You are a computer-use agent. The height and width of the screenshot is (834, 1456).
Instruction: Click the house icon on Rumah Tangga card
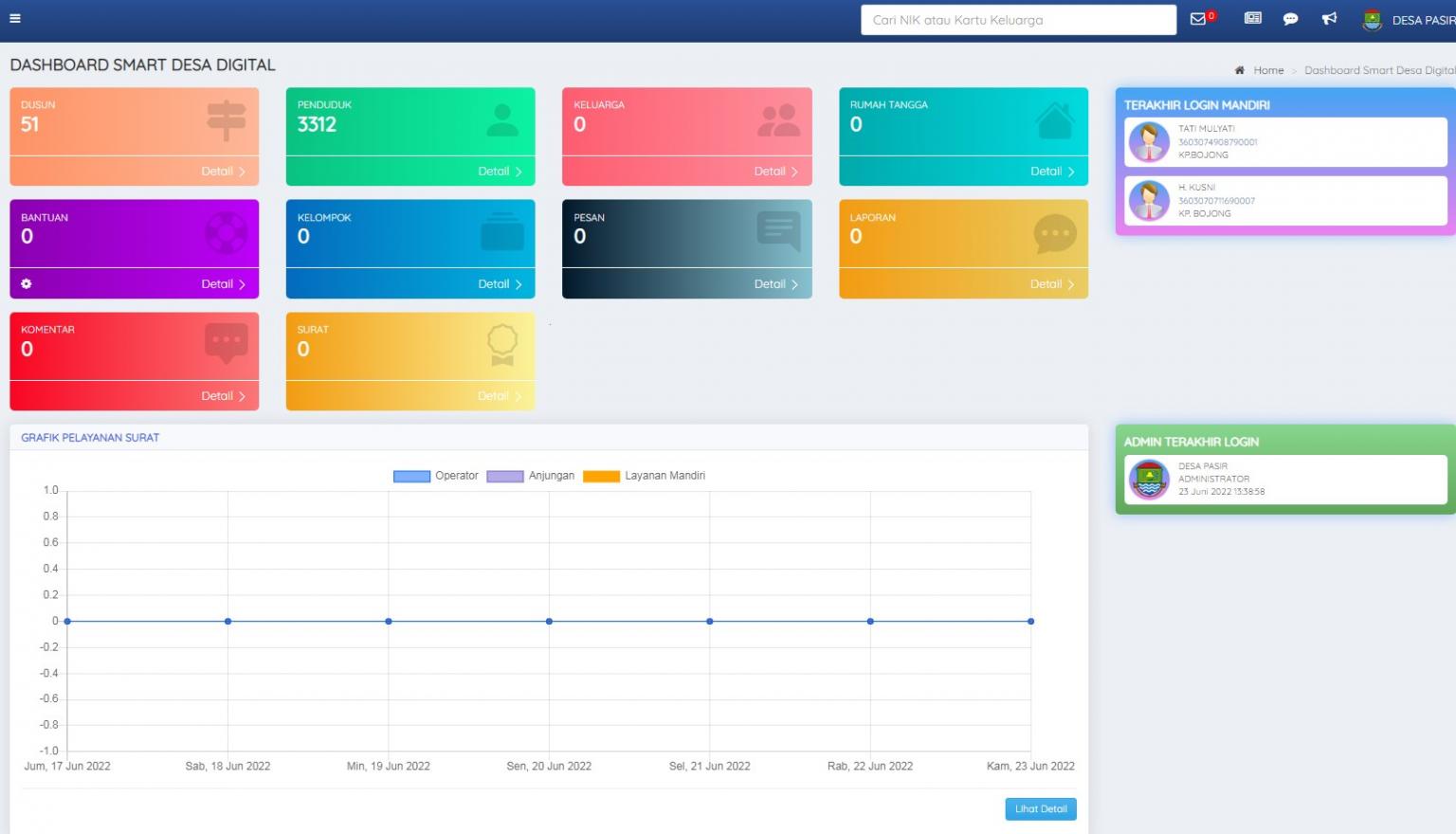tap(1054, 121)
